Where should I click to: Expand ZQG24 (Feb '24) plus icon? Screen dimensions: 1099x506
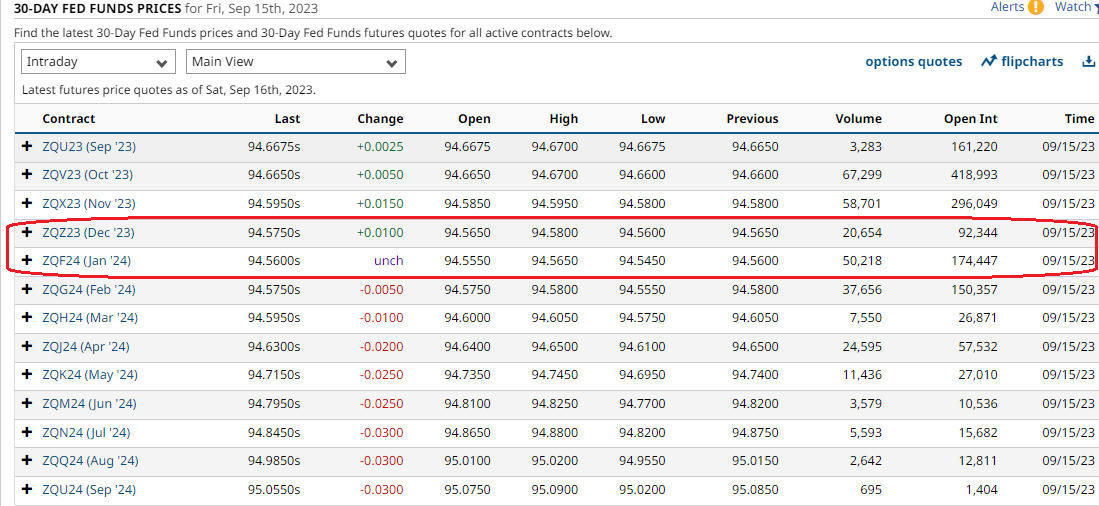pyautogui.click(x=27, y=290)
